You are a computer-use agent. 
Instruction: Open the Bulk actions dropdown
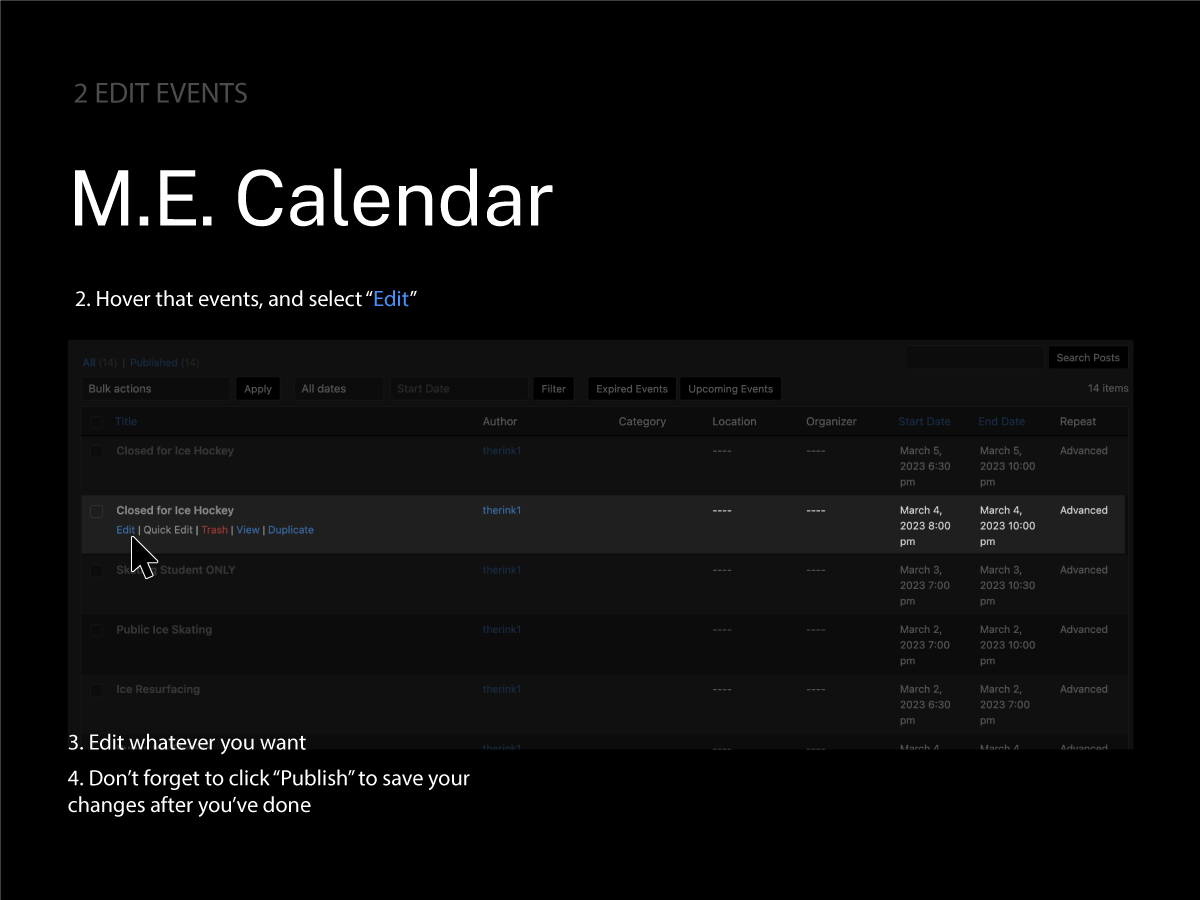(156, 389)
